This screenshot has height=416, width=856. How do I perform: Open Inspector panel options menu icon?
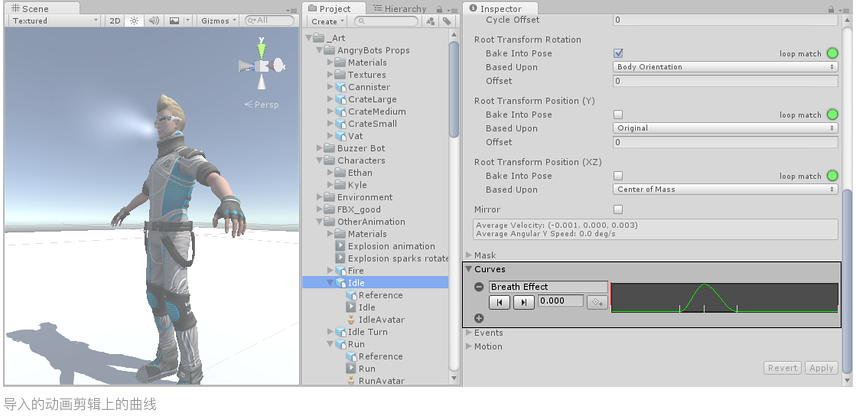click(845, 10)
